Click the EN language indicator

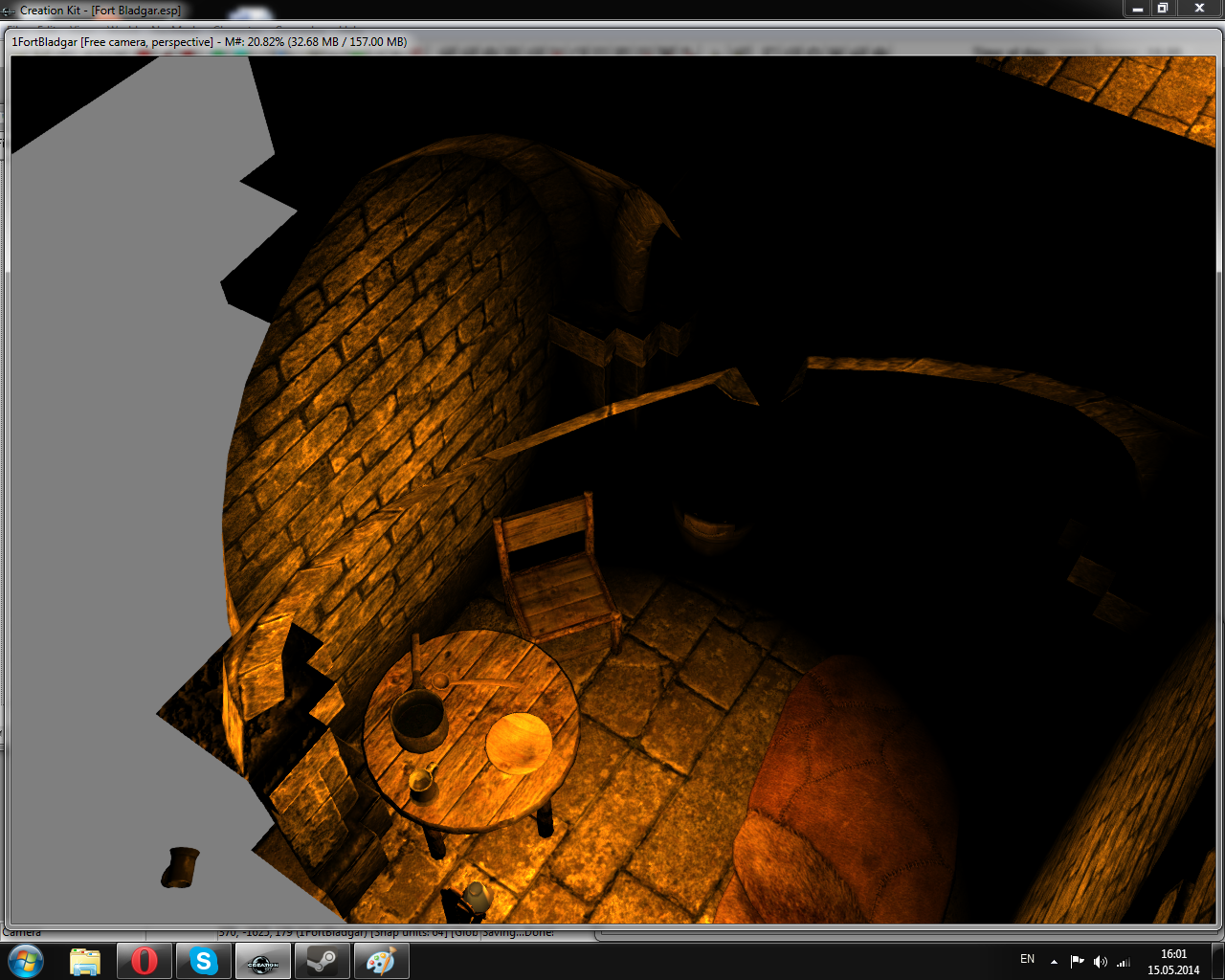coord(1027,959)
